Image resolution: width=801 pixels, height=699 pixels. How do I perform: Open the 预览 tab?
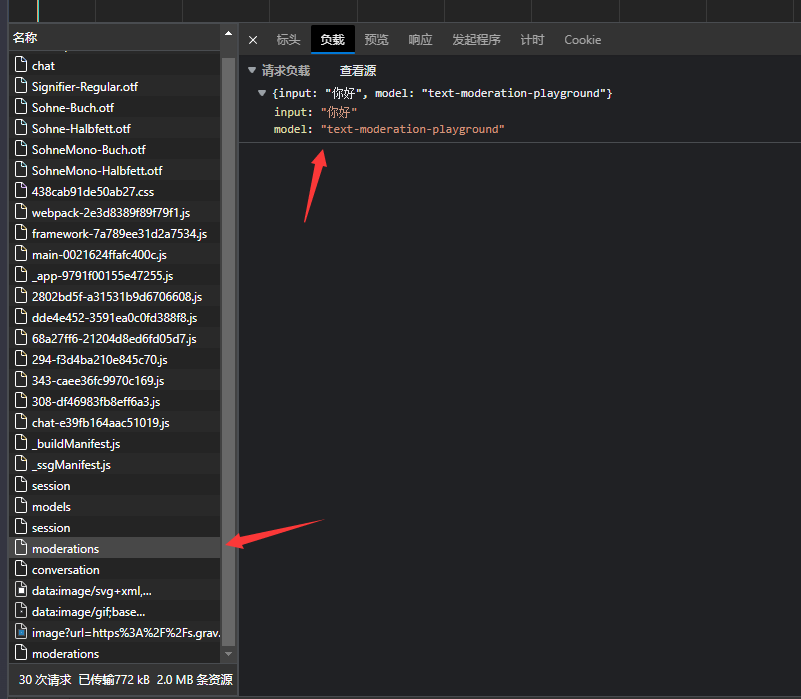tap(376, 40)
